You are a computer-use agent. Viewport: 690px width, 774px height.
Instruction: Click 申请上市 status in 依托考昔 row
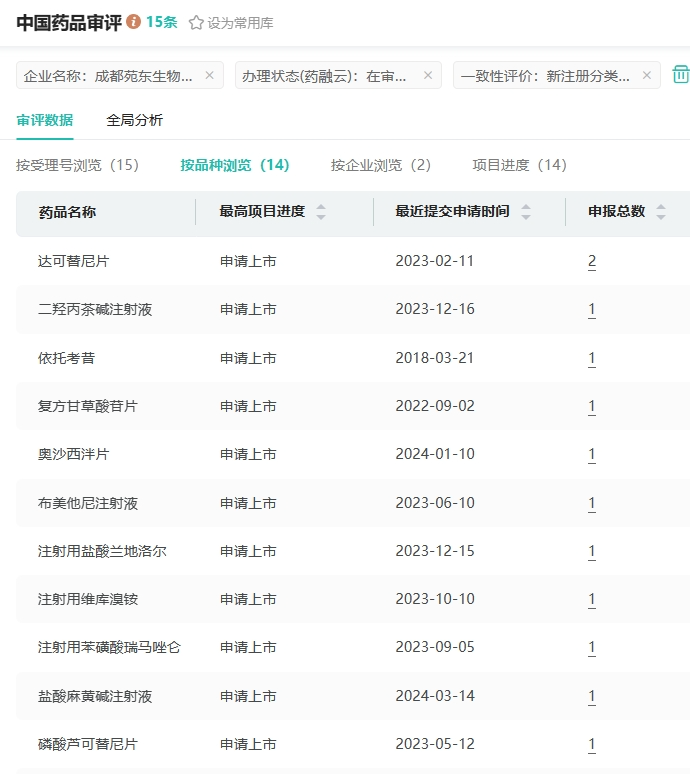pos(248,358)
